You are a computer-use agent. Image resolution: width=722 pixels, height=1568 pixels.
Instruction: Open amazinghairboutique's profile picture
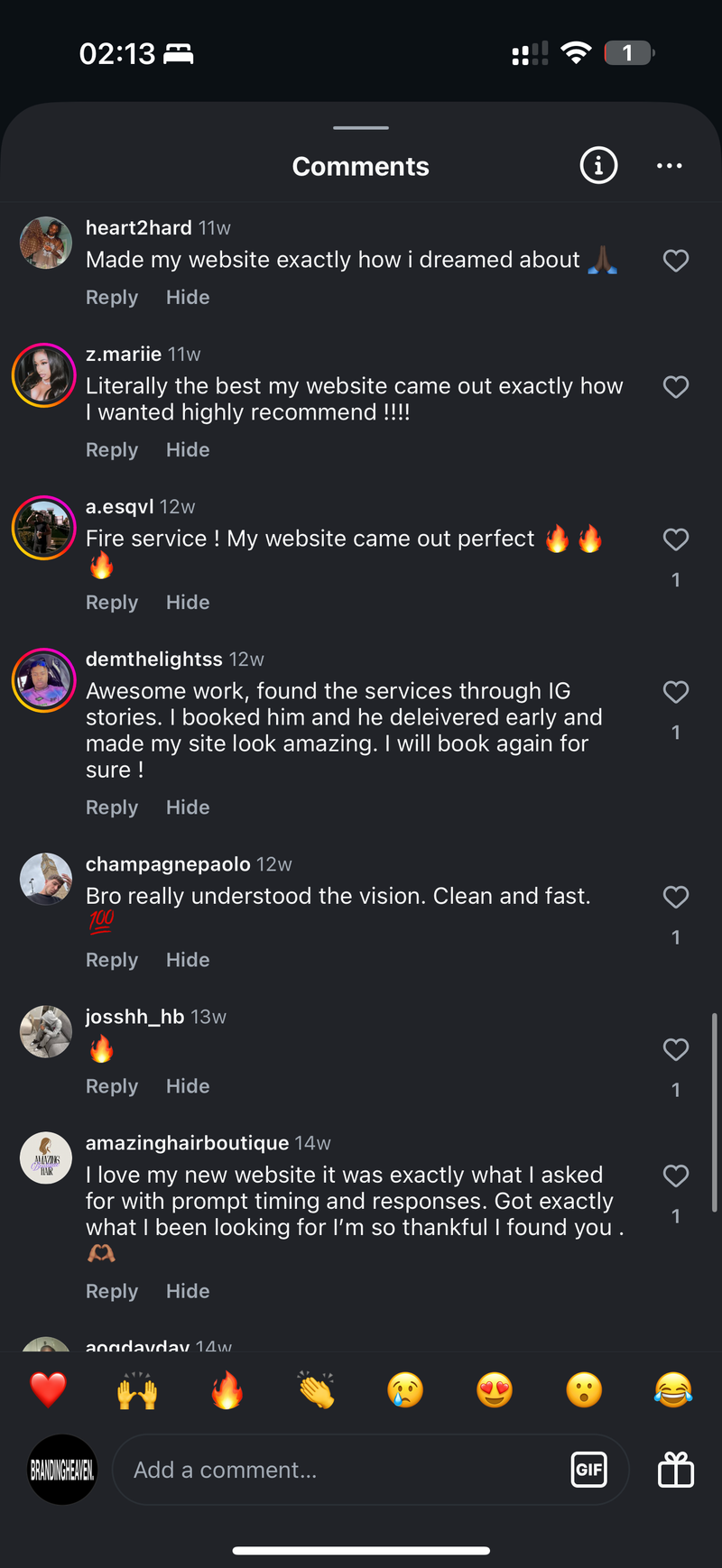pyautogui.click(x=46, y=1158)
